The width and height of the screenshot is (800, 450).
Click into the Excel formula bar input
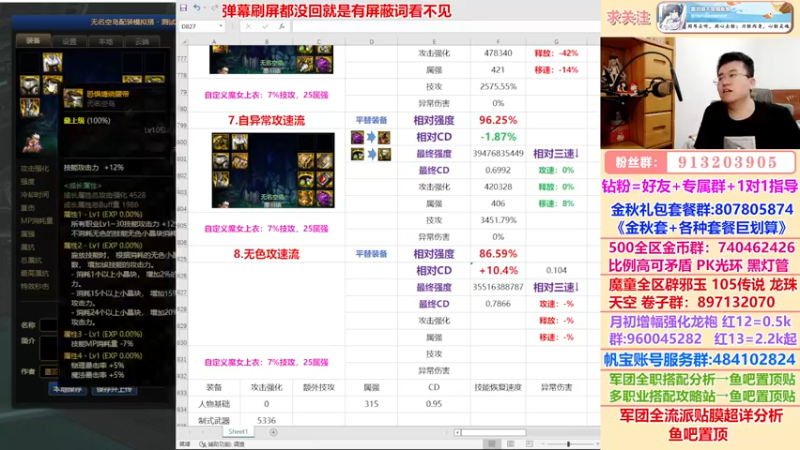(x=445, y=26)
